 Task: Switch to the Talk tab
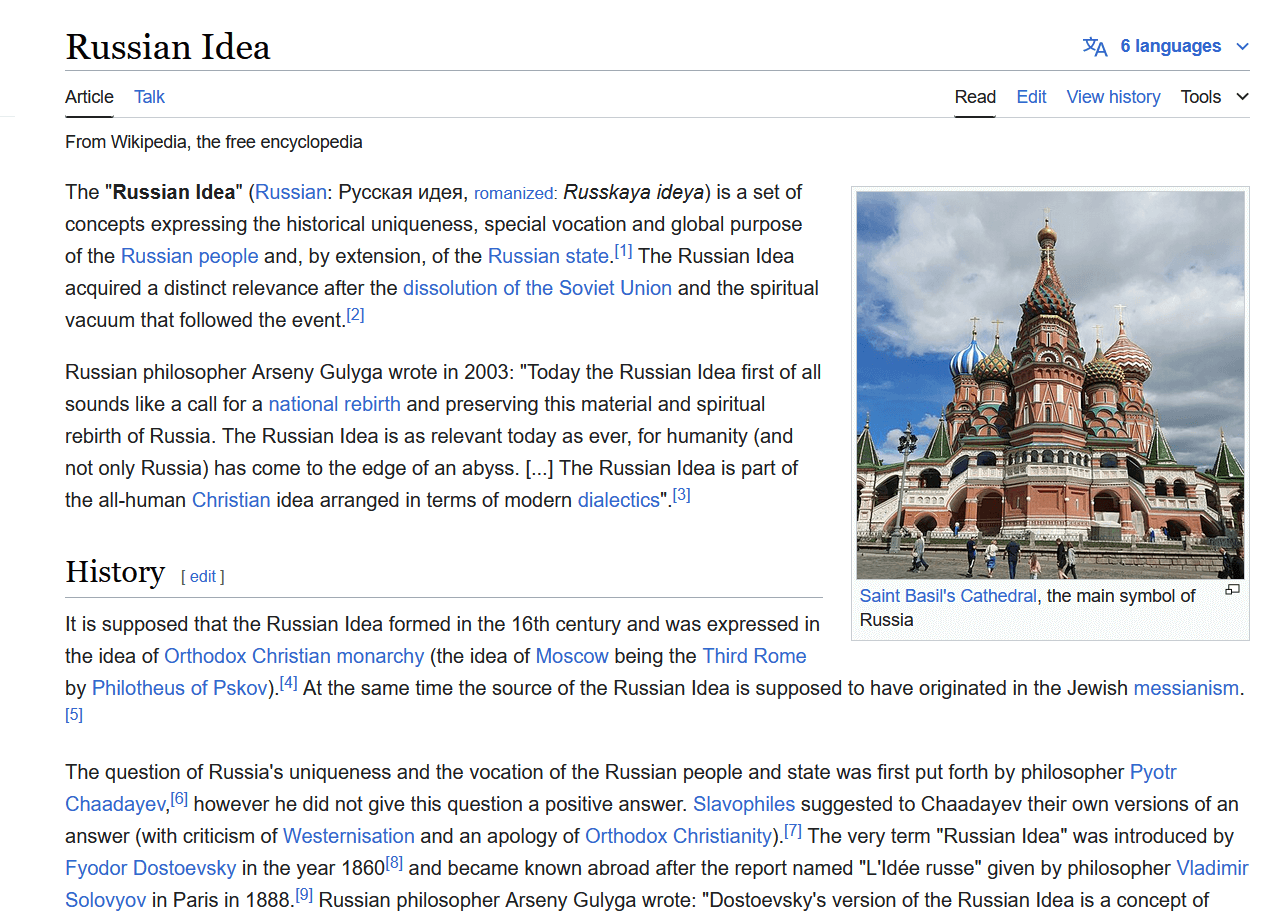[149, 97]
